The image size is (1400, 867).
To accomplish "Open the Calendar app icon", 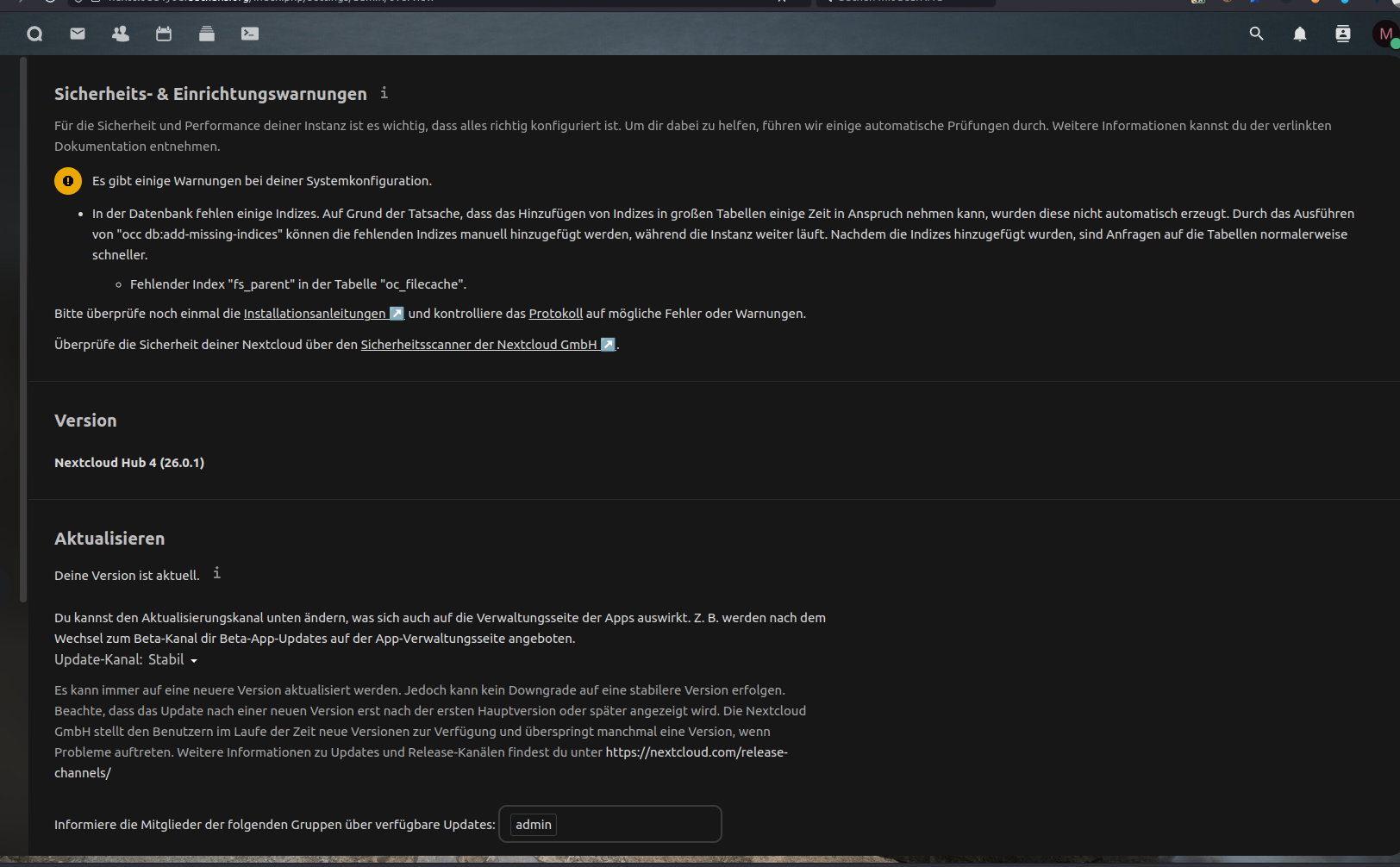I will 164,34.
